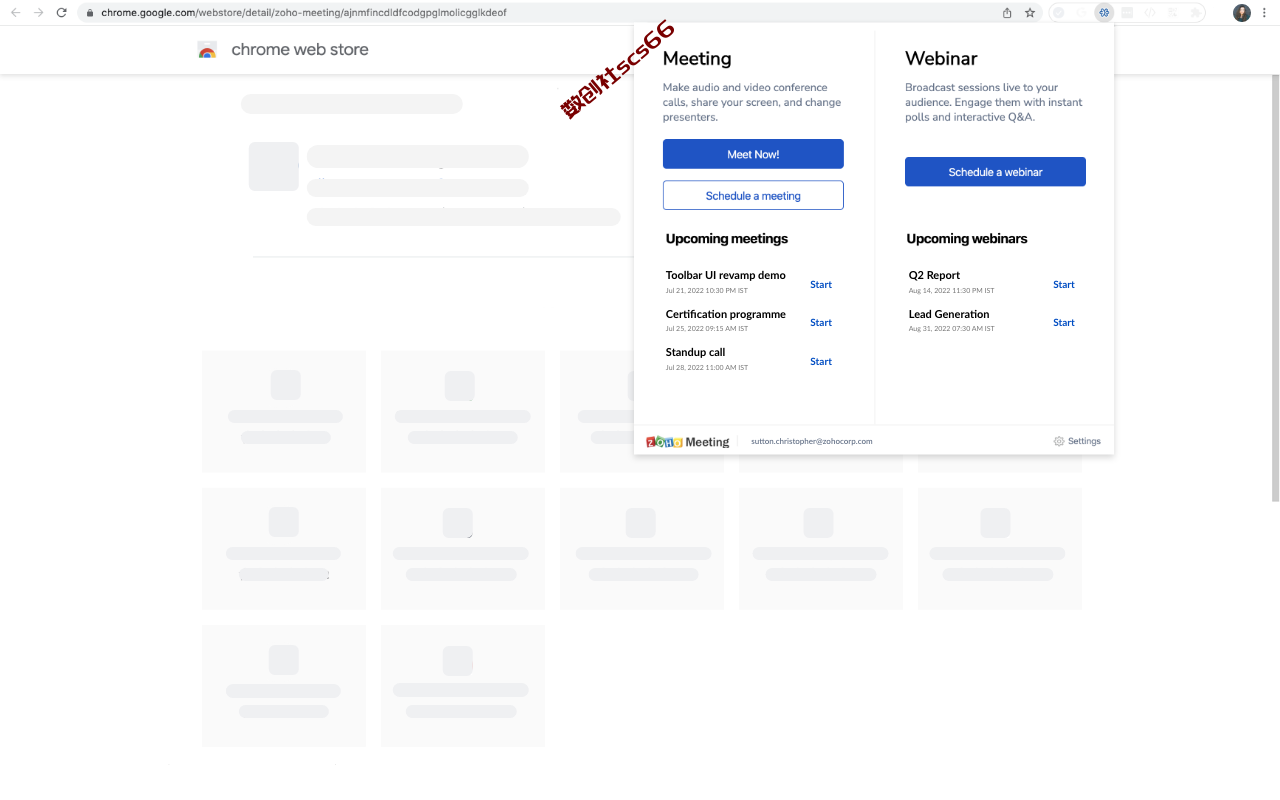This screenshot has width=1280, height=800.
Task: Select the Q2 Report webinar title
Action: click(934, 275)
